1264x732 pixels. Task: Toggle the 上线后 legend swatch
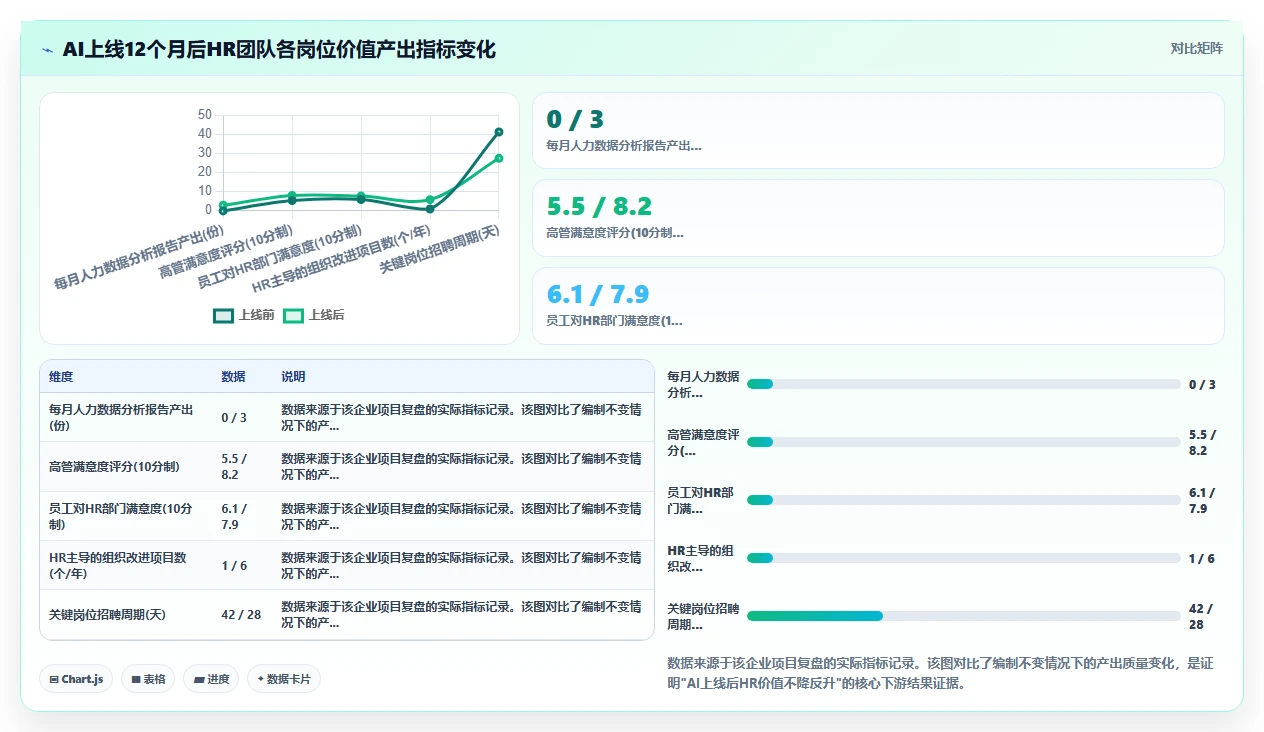point(293,315)
